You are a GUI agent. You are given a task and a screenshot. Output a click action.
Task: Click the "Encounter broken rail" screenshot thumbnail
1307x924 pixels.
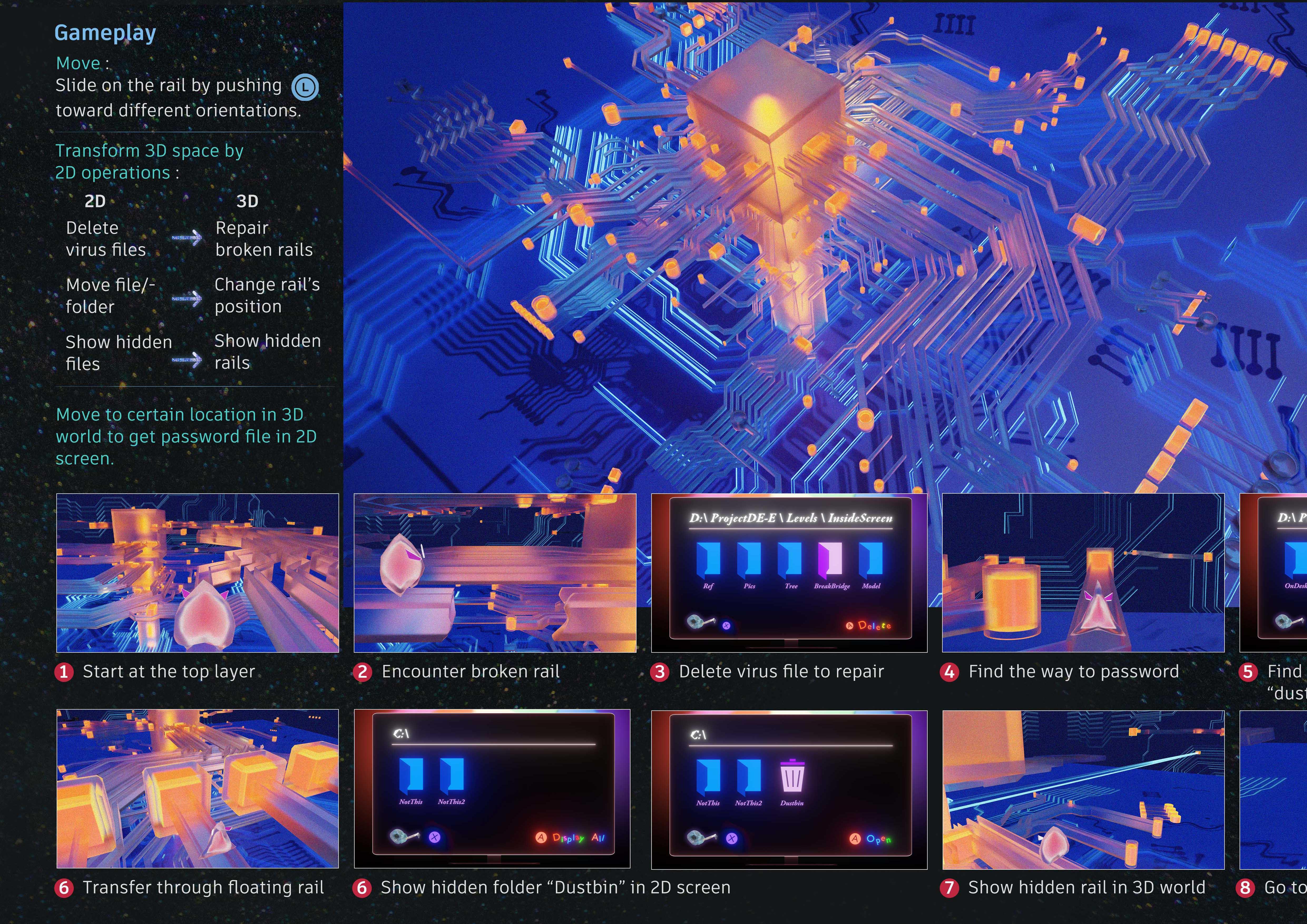coord(495,572)
